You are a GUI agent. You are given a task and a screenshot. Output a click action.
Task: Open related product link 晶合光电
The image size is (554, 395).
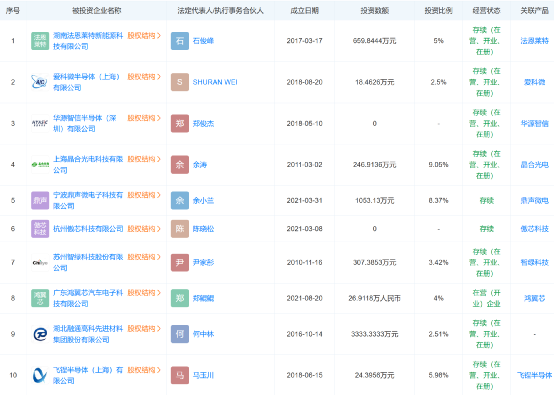[534, 165]
